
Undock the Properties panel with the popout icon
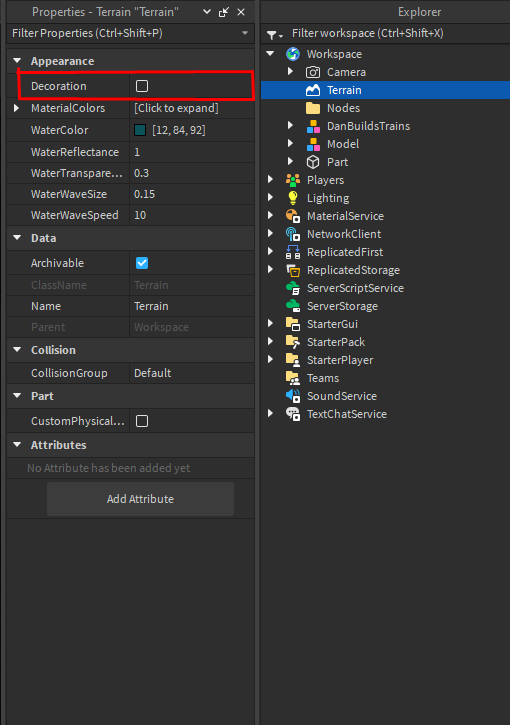[224, 12]
